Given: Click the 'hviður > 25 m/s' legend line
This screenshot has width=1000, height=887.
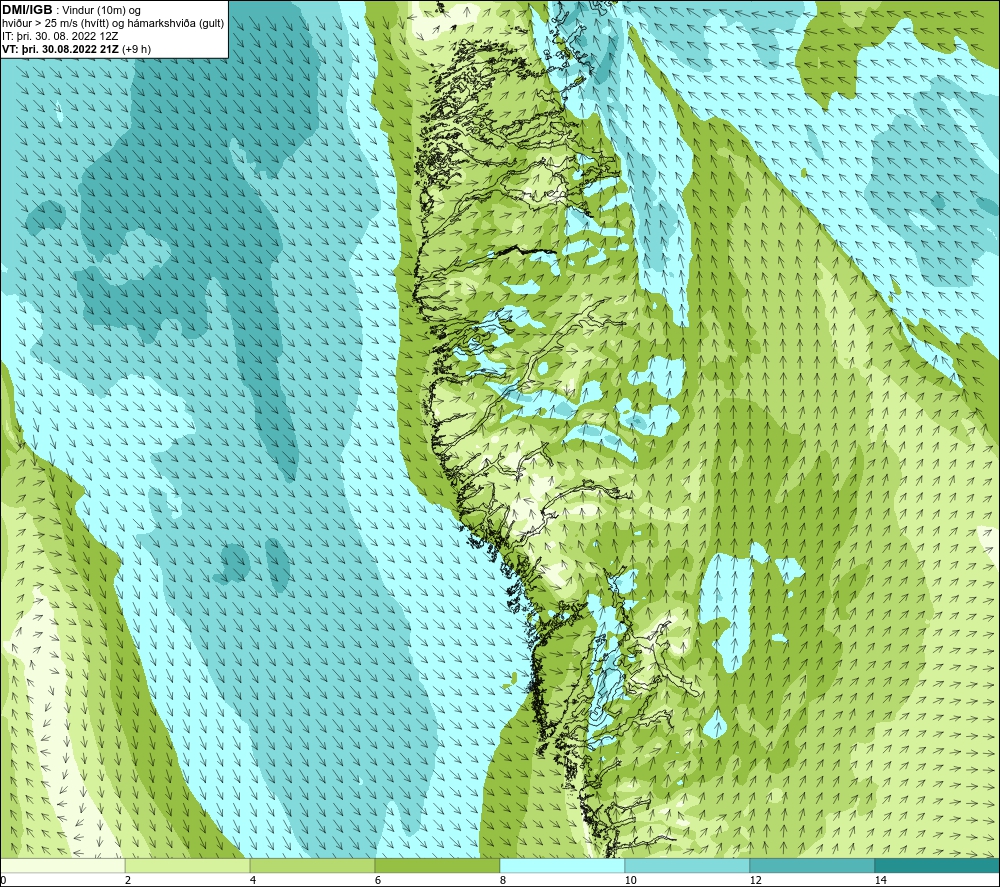Looking at the screenshot, I should coord(113,24).
